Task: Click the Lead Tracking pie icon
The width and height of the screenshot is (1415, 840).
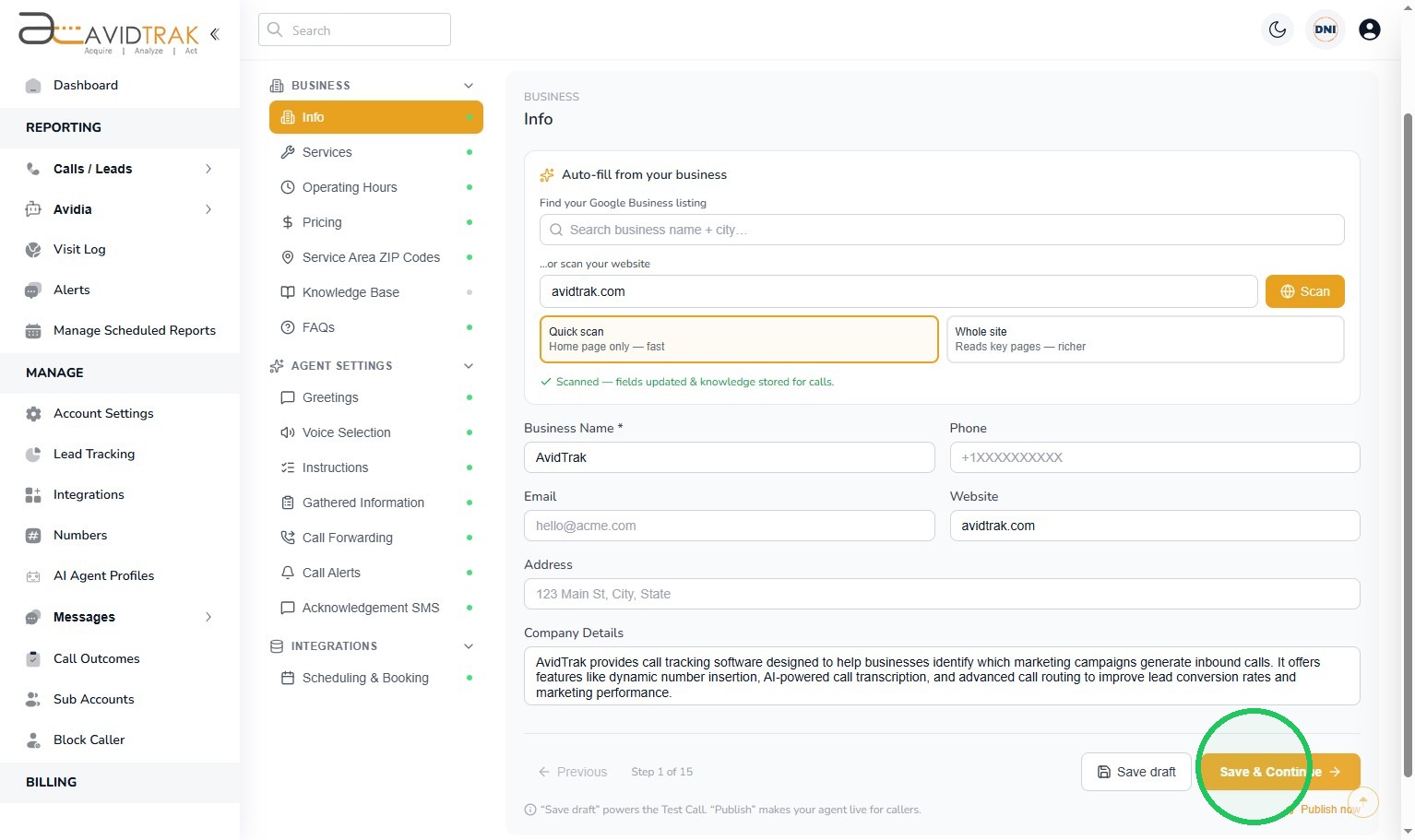Action: point(33,455)
